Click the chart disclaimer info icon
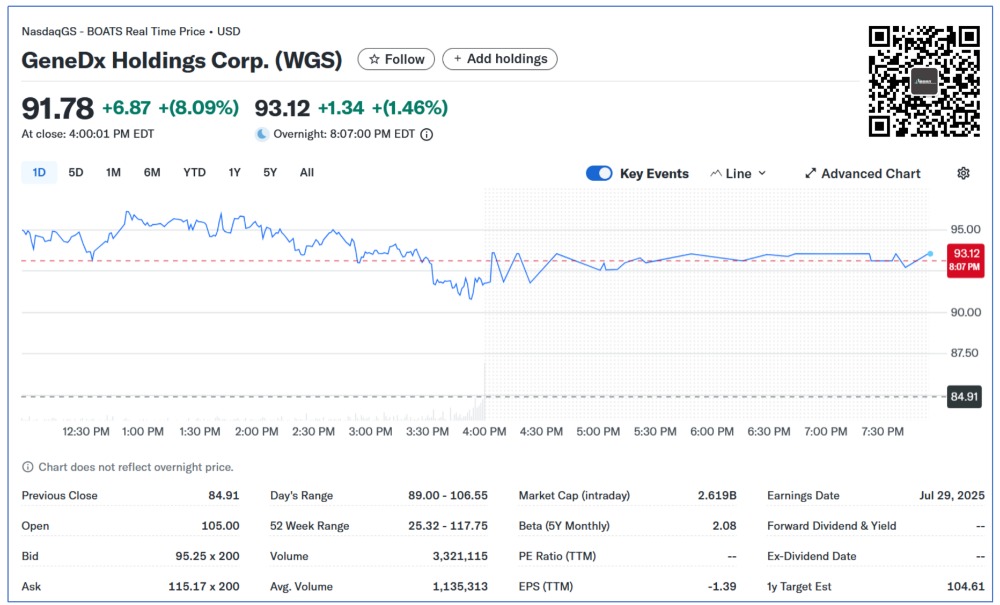Screen dimensions: 1000x605 pyautogui.click(x=27, y=467)
